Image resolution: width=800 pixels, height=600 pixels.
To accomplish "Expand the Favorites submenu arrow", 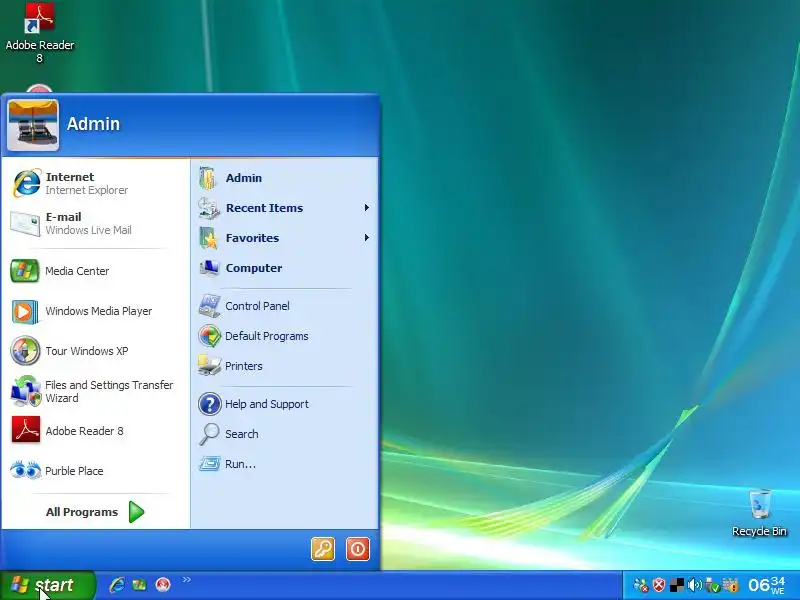I will 366,238.
